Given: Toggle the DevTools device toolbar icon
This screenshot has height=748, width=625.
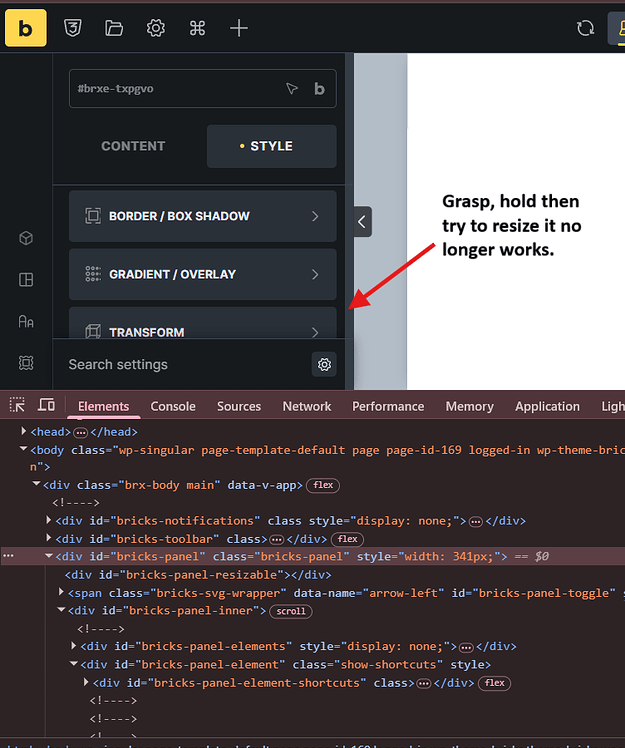Looking at the screenshot, I should 46,405.
